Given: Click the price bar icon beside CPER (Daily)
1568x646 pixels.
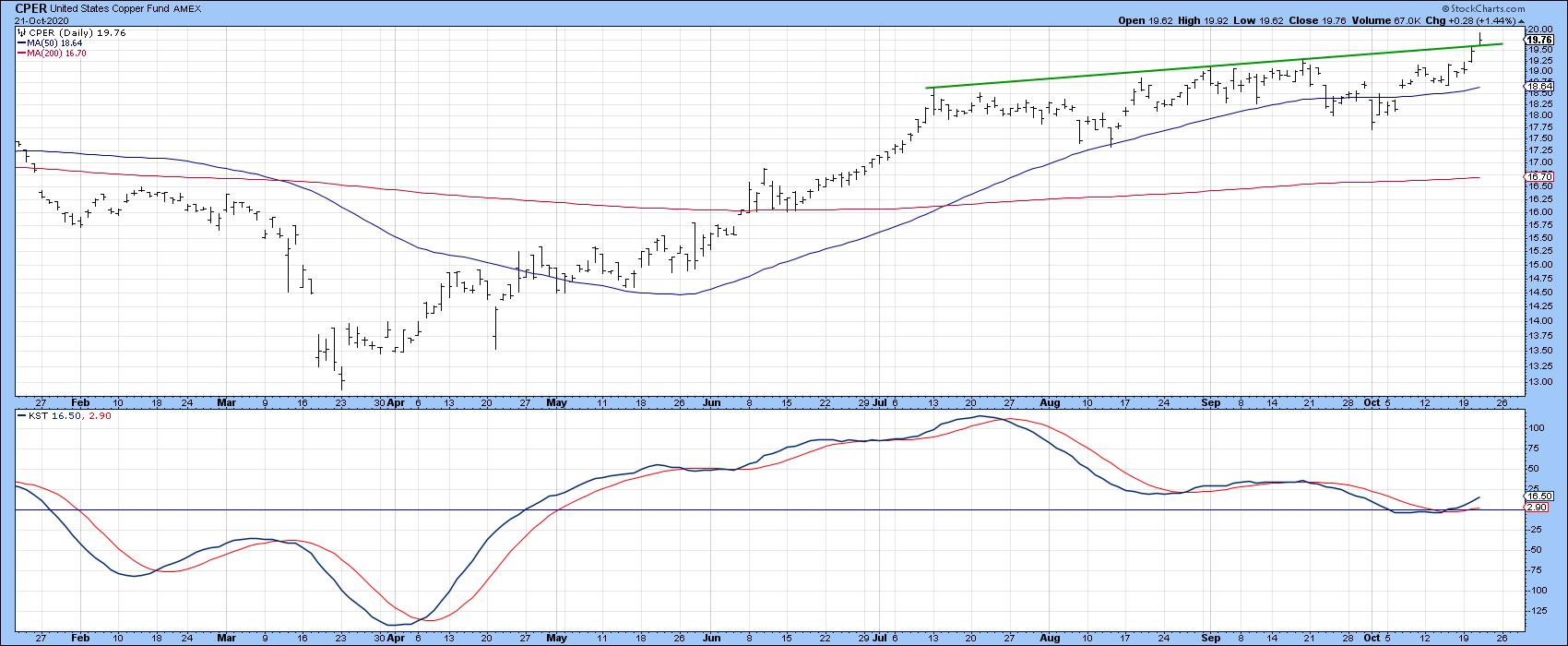Looking at the screenshot, I should pyautogui.click(x=21, y=32).
